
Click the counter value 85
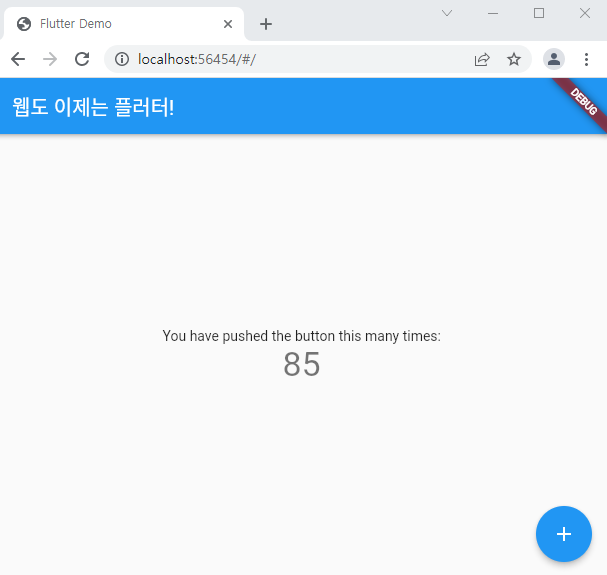pyautogui.click(x=302, y=364)
